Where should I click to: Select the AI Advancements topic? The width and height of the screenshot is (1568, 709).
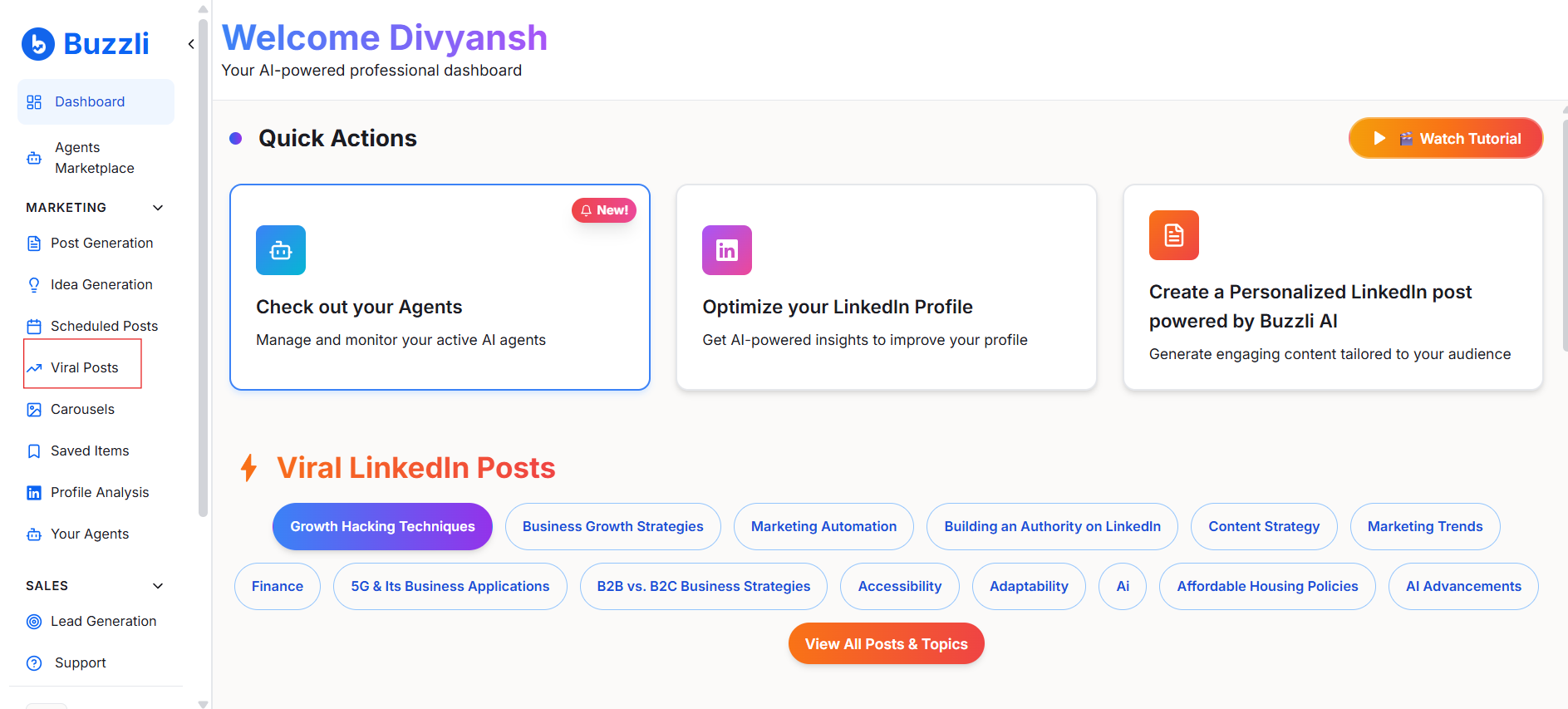click(x=1463, y=586)
